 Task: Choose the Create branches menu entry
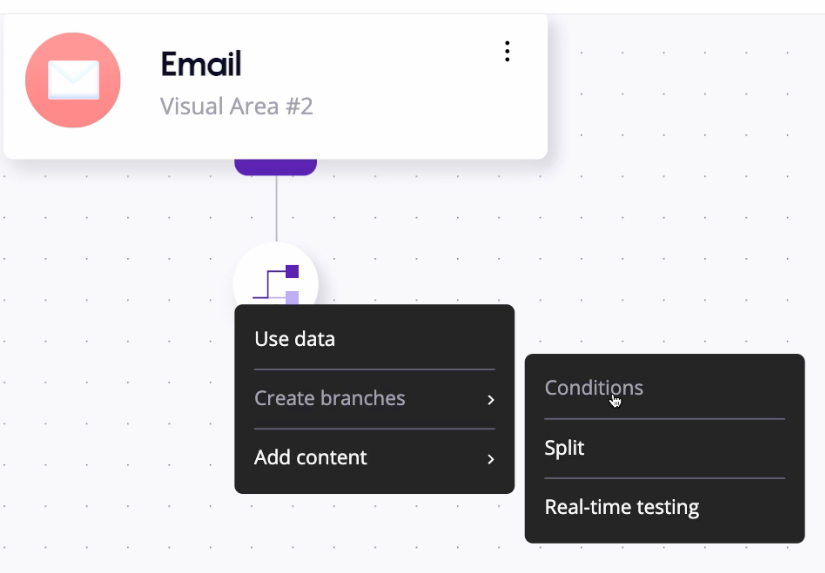click(330, 398)
